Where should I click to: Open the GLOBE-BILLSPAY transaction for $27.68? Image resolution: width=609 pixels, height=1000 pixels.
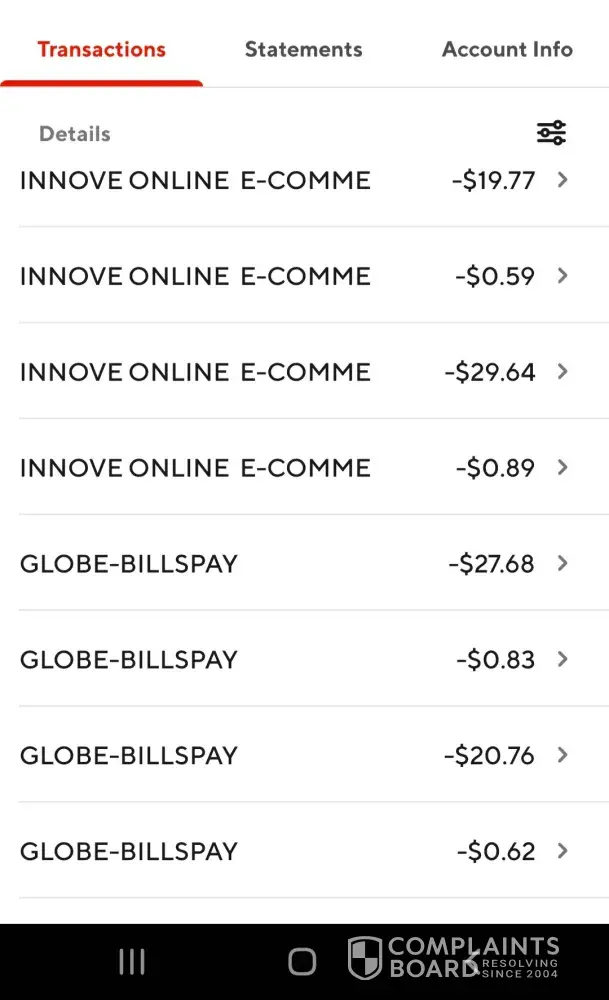pos(129,564)
